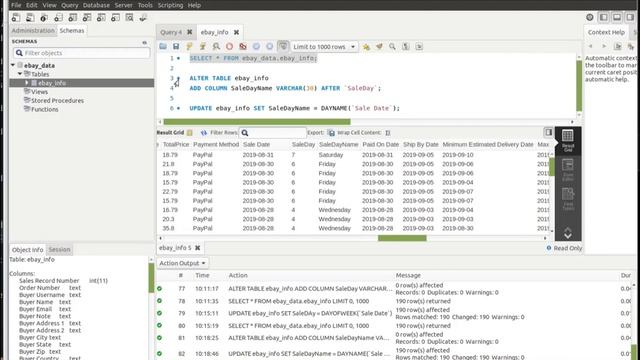Open the Limit to 1000 rows dropdown

tap(323, 47)
